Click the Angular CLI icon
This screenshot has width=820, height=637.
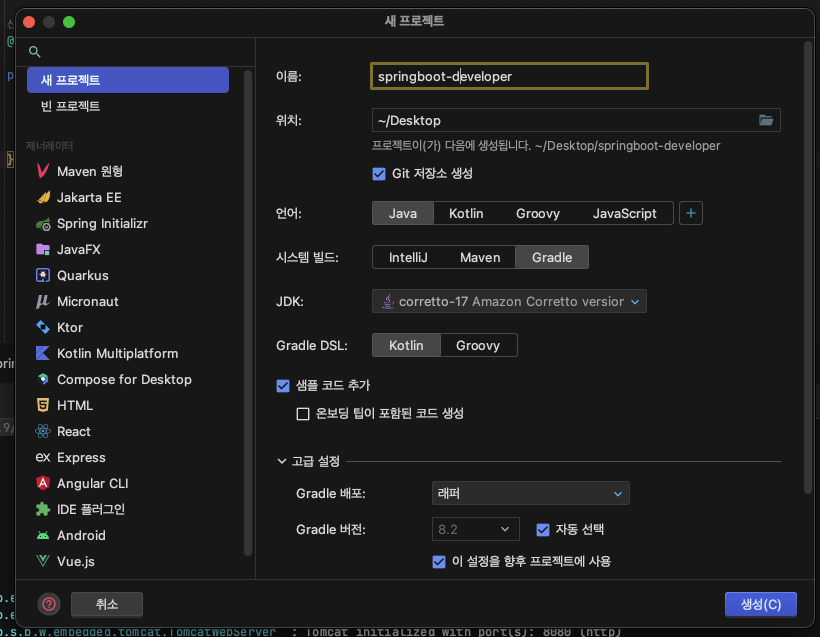[43, 483]
